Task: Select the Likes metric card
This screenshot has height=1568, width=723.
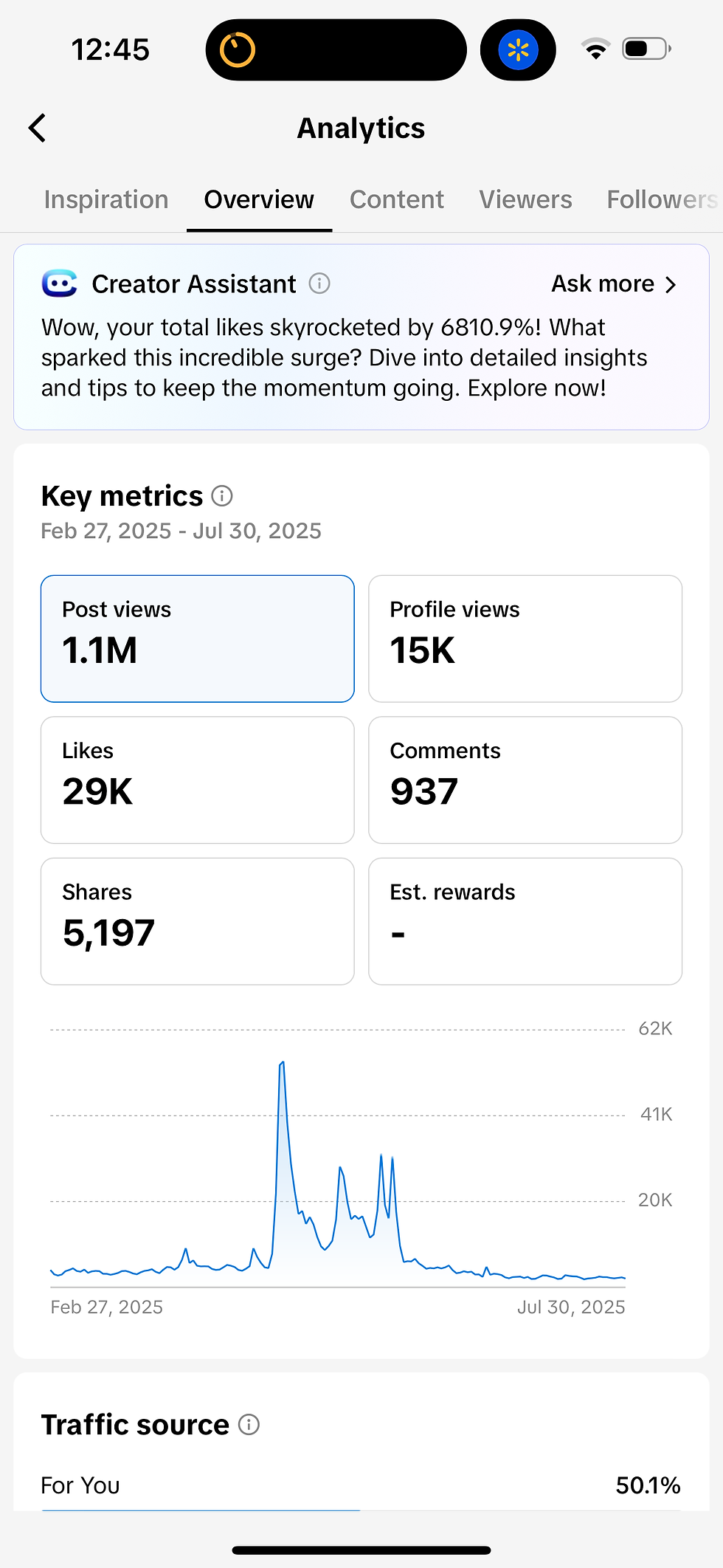Action: 198,780
